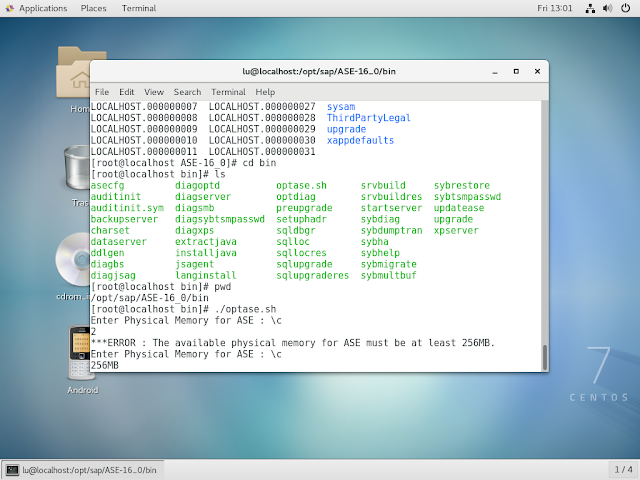The height and width of the screenshot is (480, 640).
Task: Click the 'asecfg' file name
Action: point(107,185)
